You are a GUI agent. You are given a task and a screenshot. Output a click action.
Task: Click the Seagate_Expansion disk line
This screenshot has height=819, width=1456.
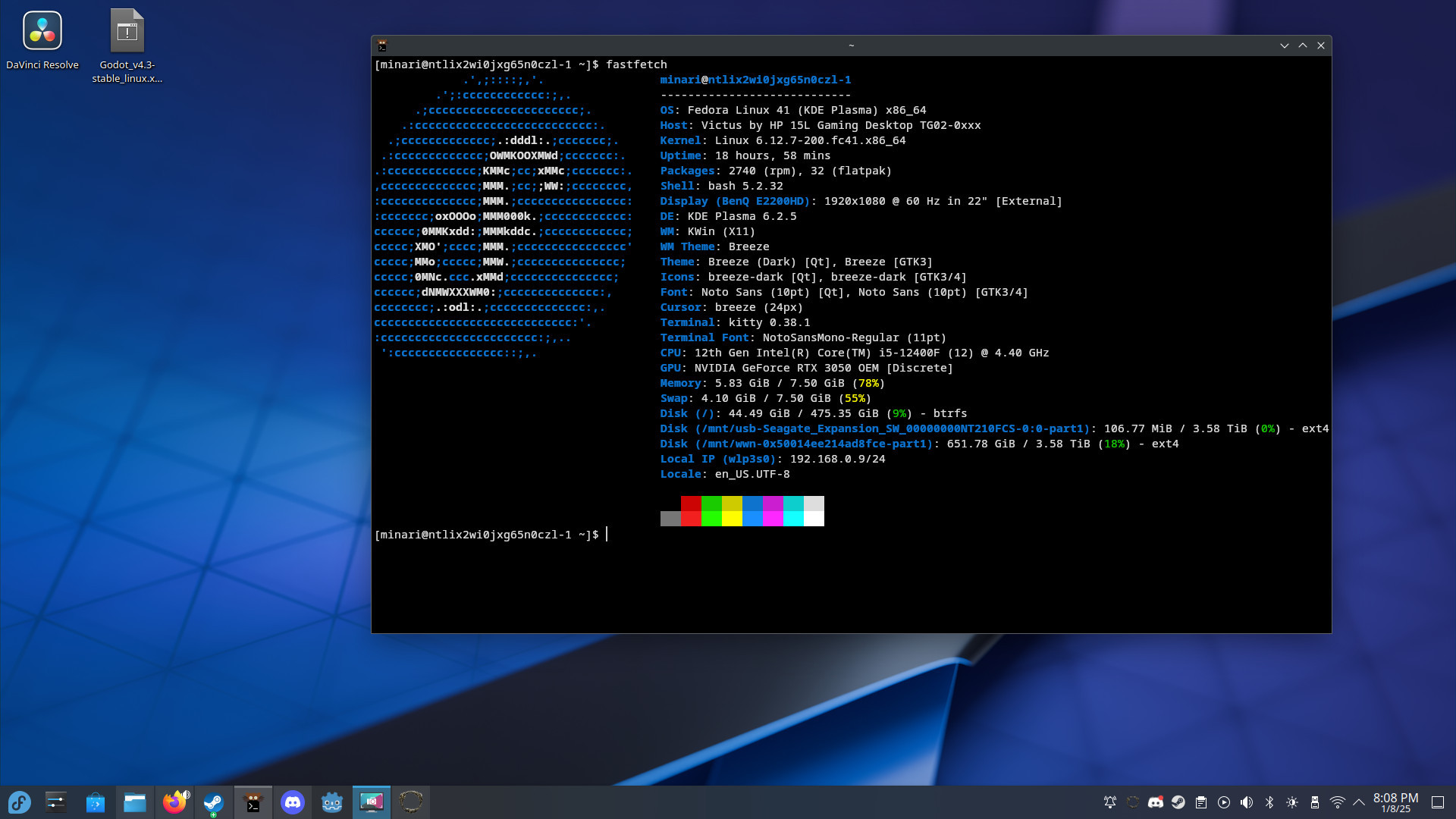994,428
